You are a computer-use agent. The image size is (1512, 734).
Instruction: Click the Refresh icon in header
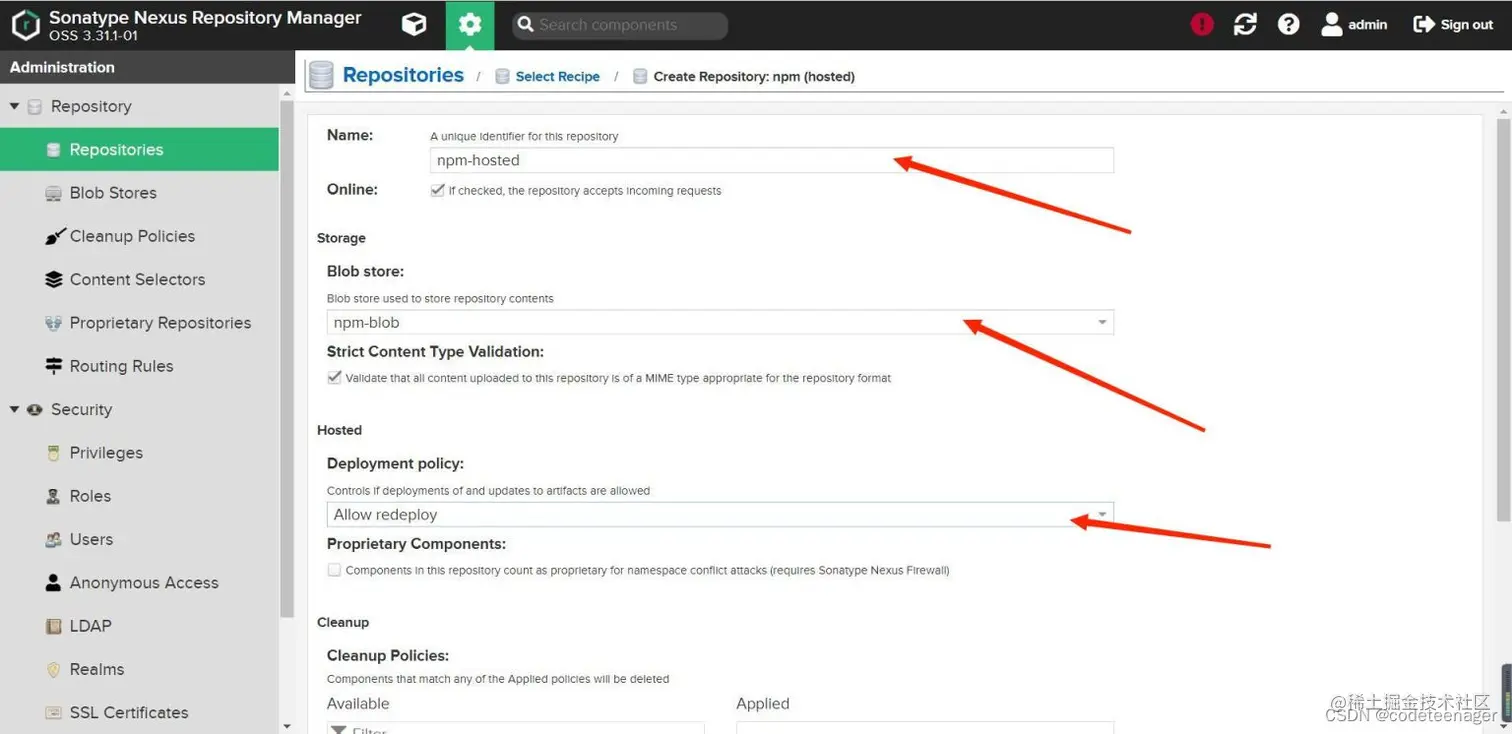click(1245, 25)
